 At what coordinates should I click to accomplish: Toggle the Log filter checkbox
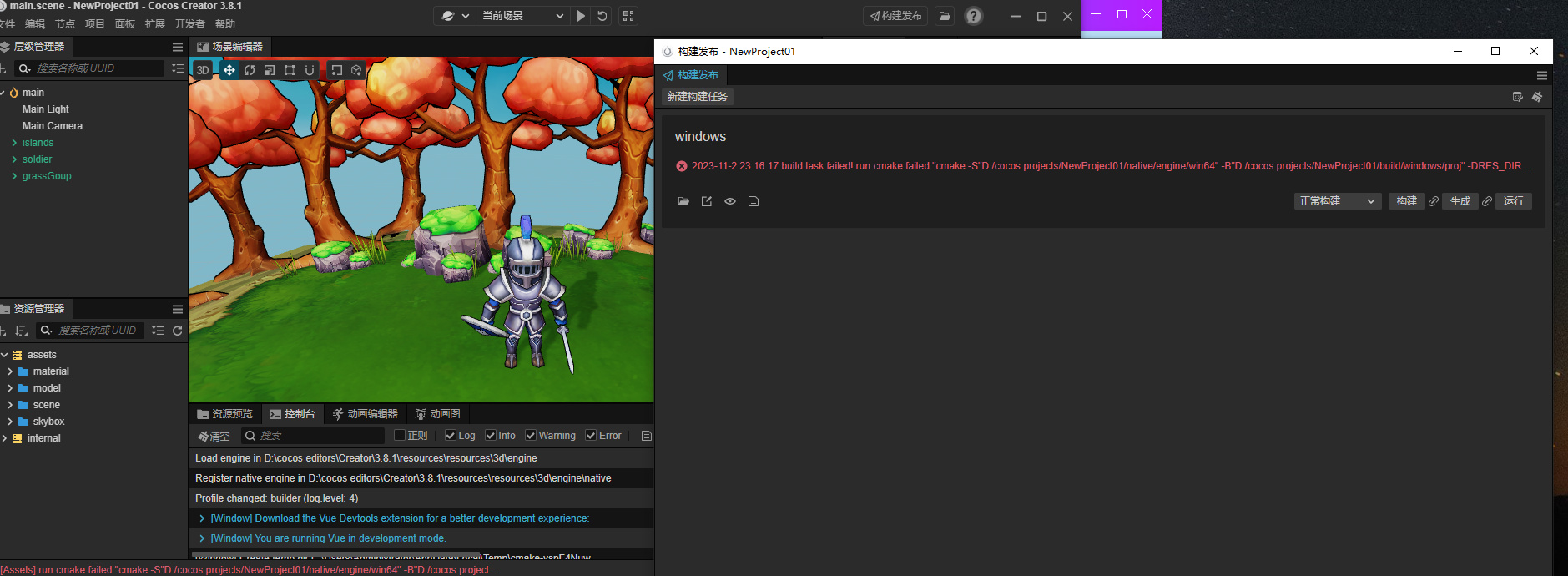[451, 436]
